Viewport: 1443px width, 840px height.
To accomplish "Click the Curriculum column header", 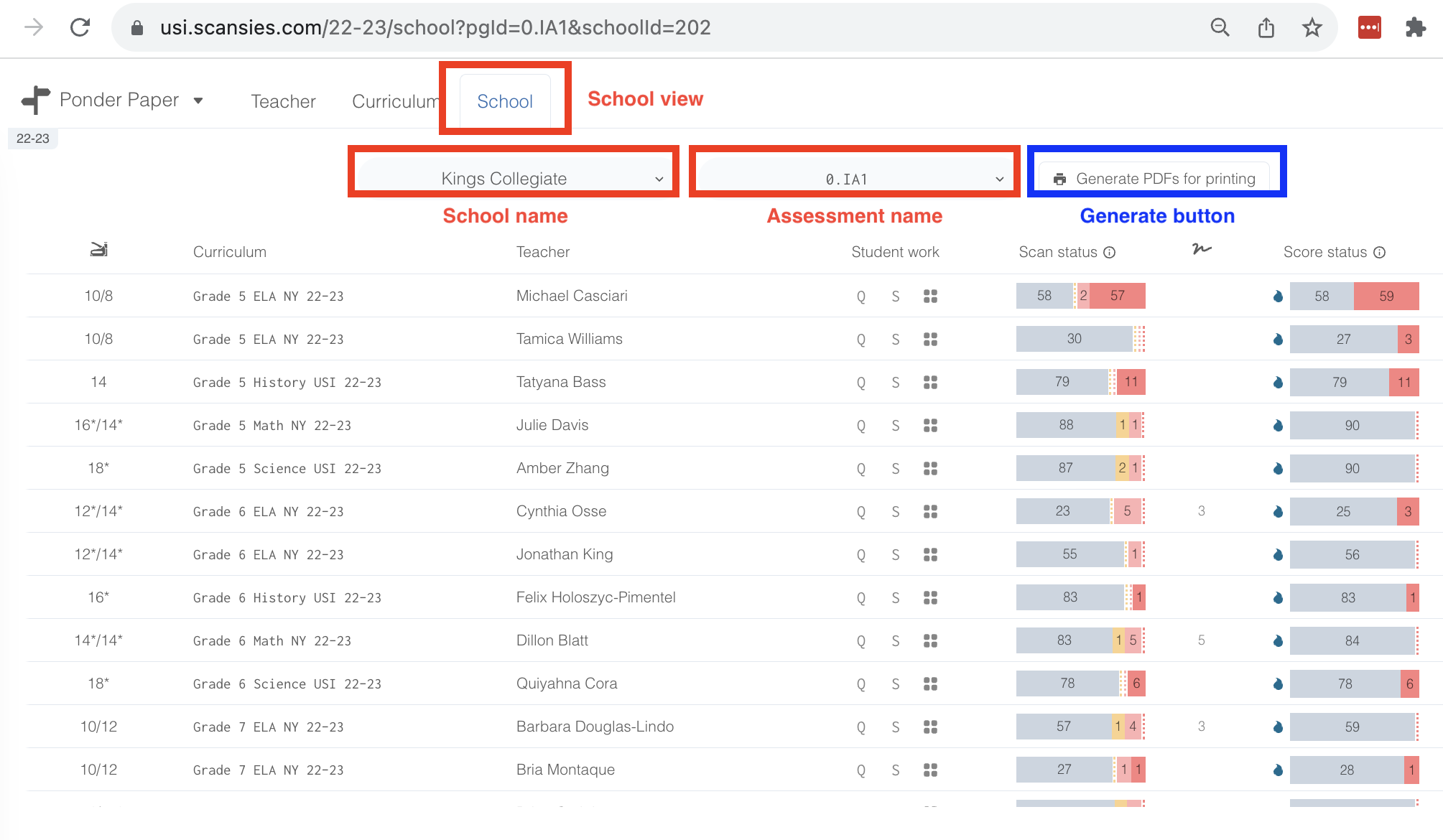I will [230, 252].
